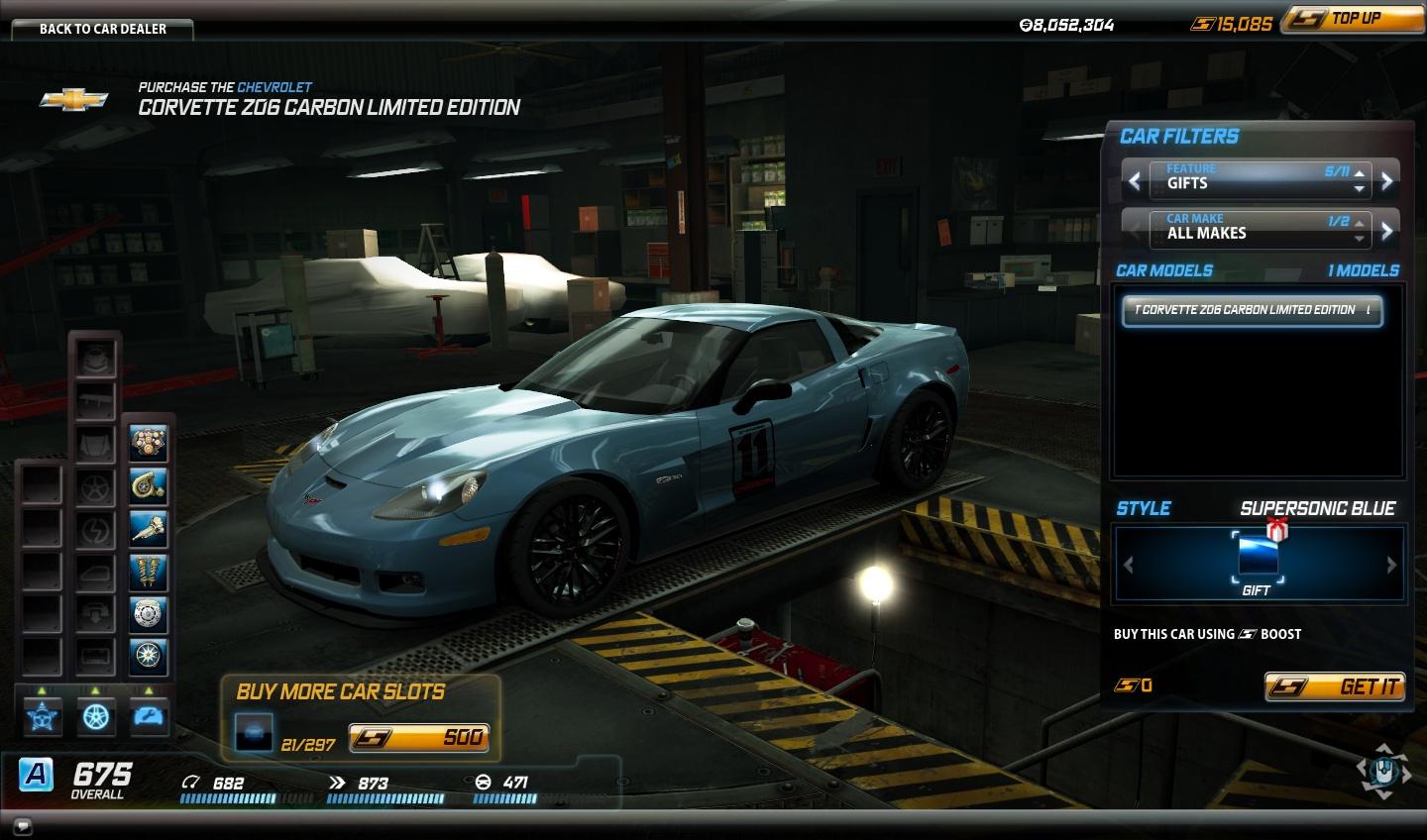
Task: Show next car style
Action: [1391, 565]
